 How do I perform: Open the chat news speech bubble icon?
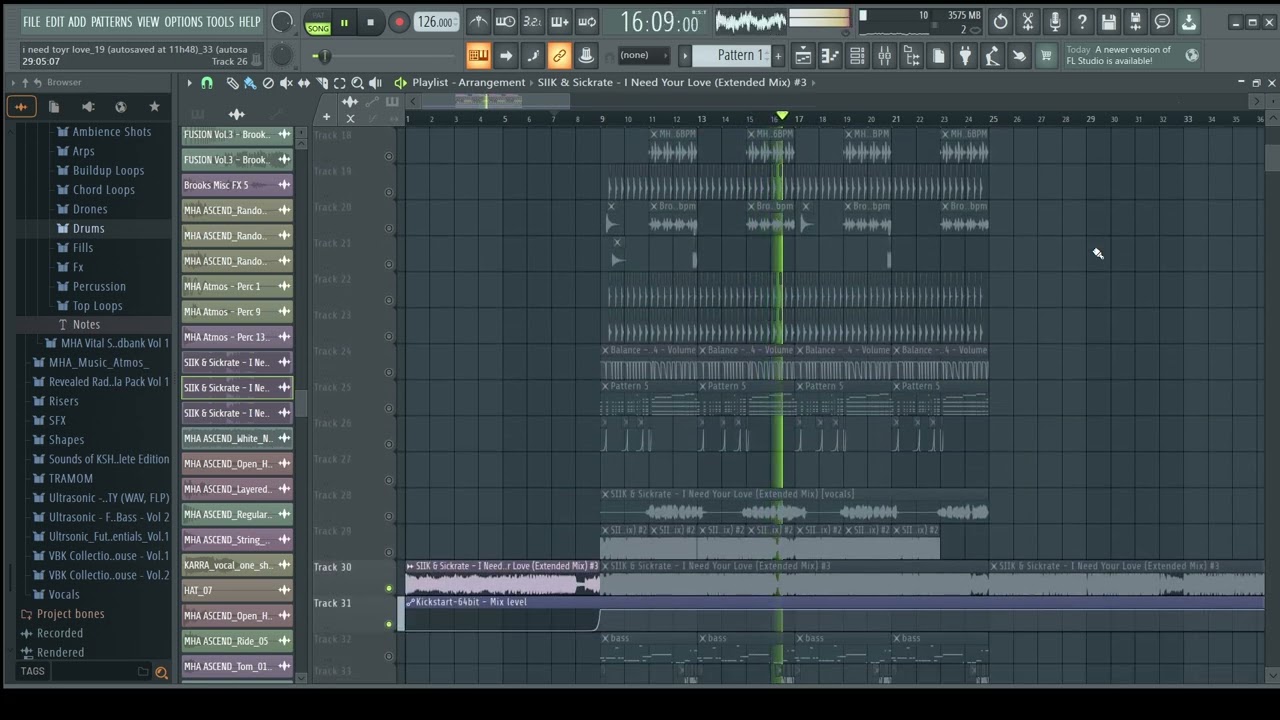pos(1162,21)
